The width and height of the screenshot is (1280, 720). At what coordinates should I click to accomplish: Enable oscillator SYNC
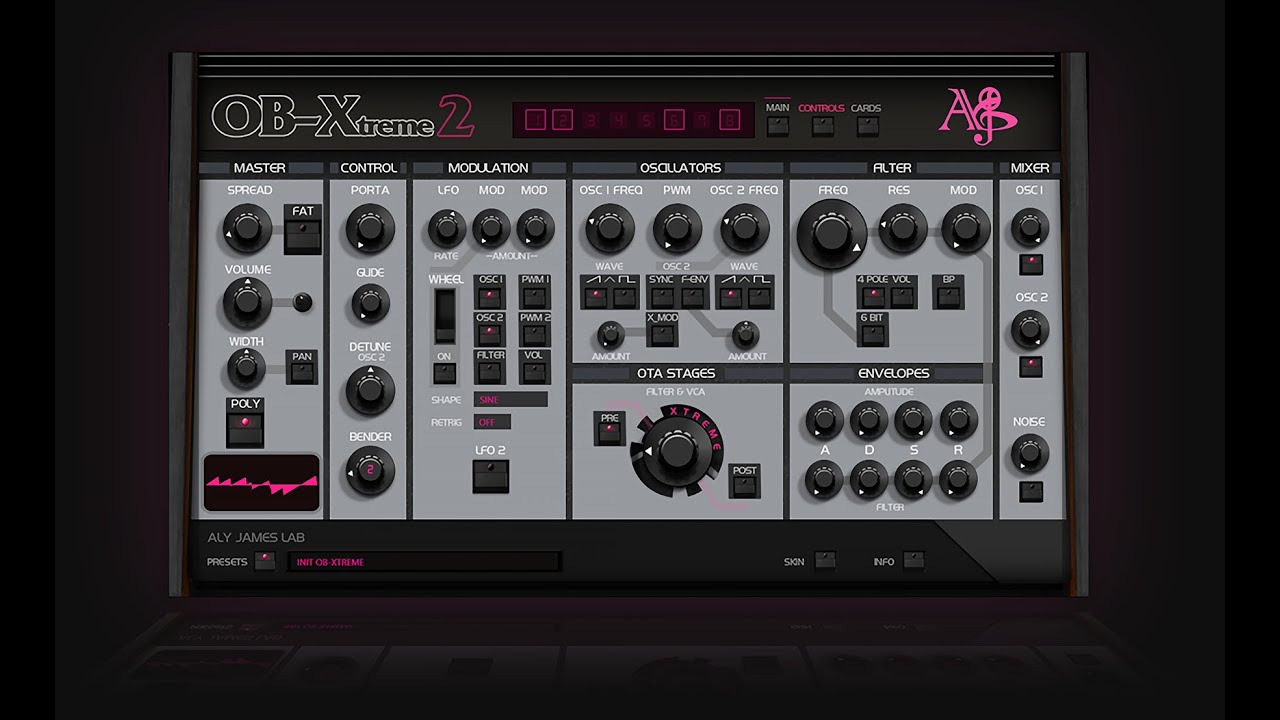[661, 296]
